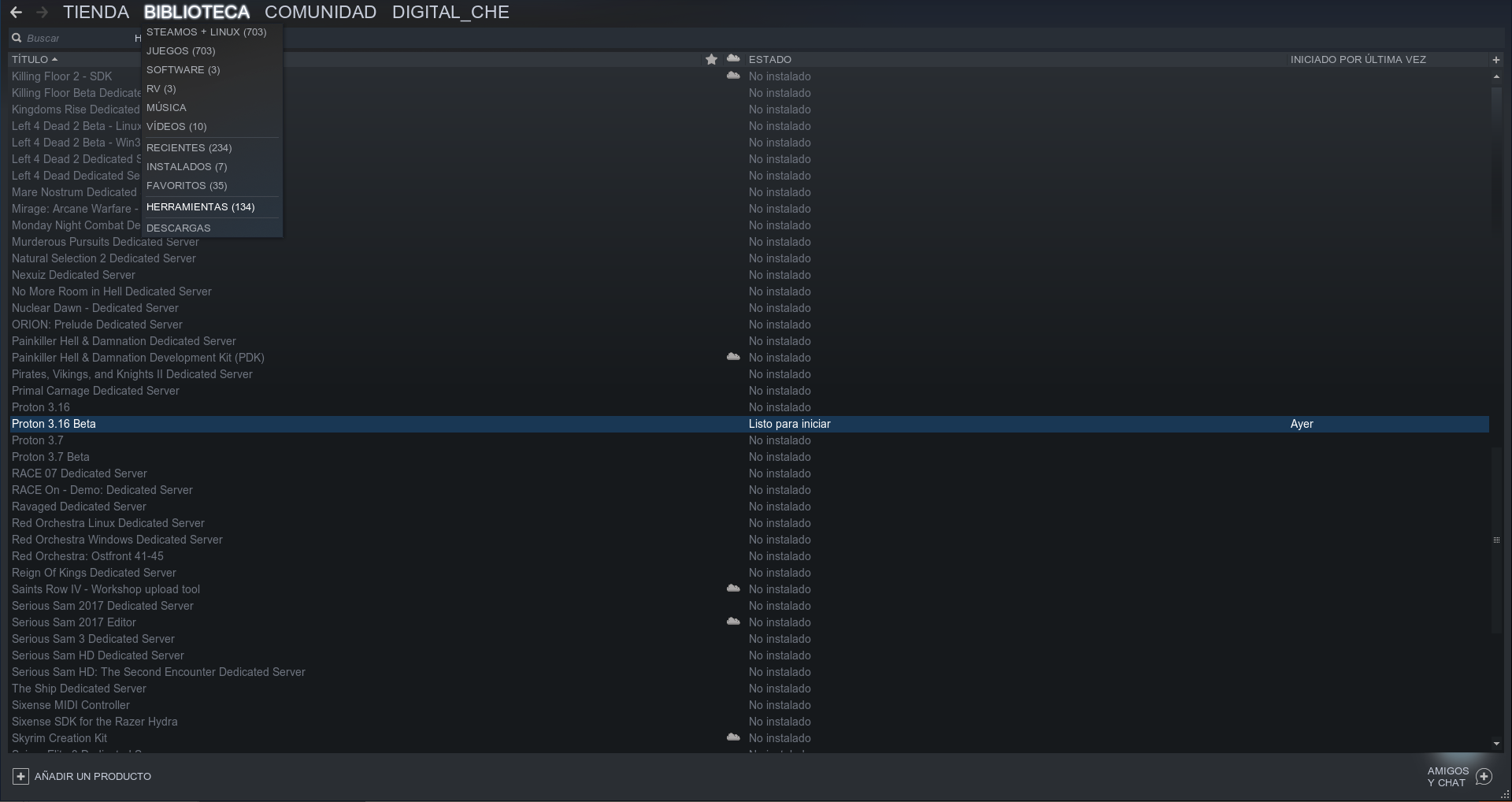The image size is (1512, 802).
Task: Select Serious Sam 2017 Editor entry
Action: (x=74, y=622)
